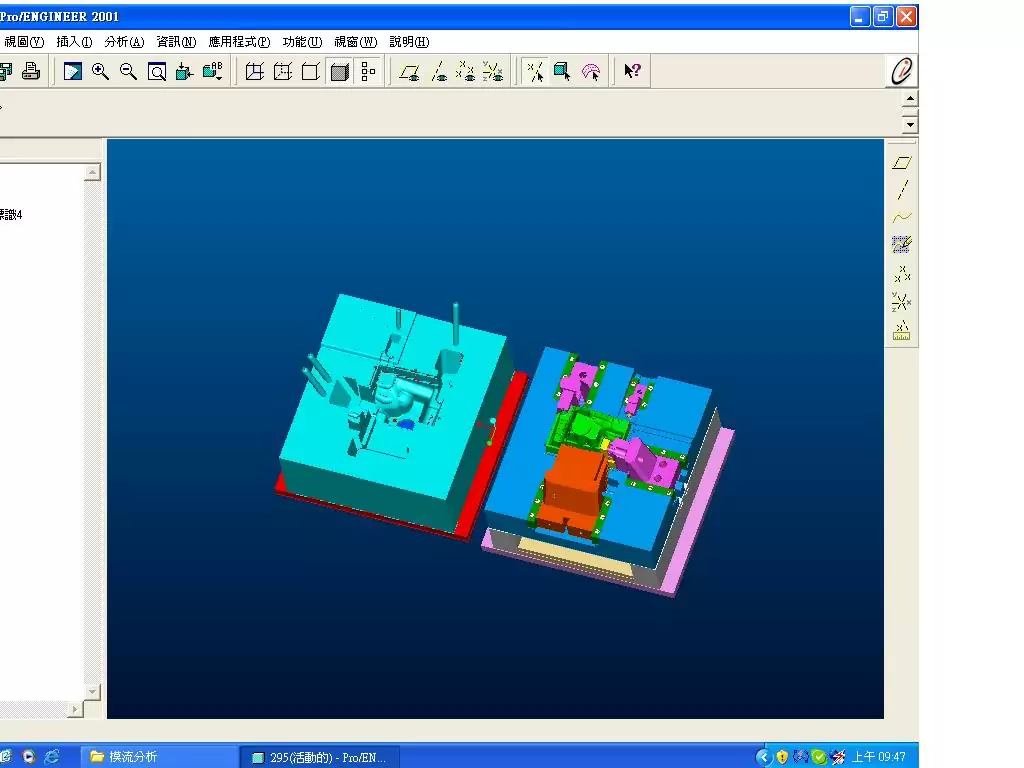1024x768 pixels.
Task: Activate context-sensitive help pointer
Action: click(x=631, y=70)
